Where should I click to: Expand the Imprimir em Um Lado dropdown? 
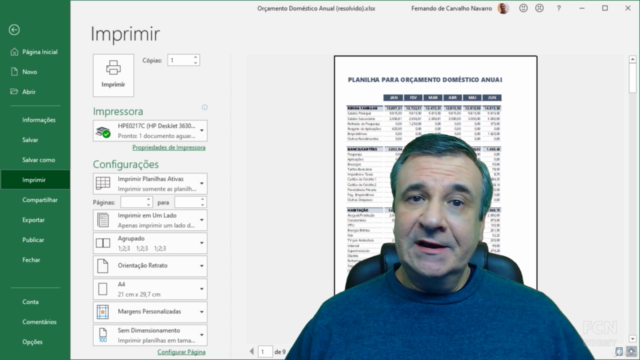[x=150, y=220]
